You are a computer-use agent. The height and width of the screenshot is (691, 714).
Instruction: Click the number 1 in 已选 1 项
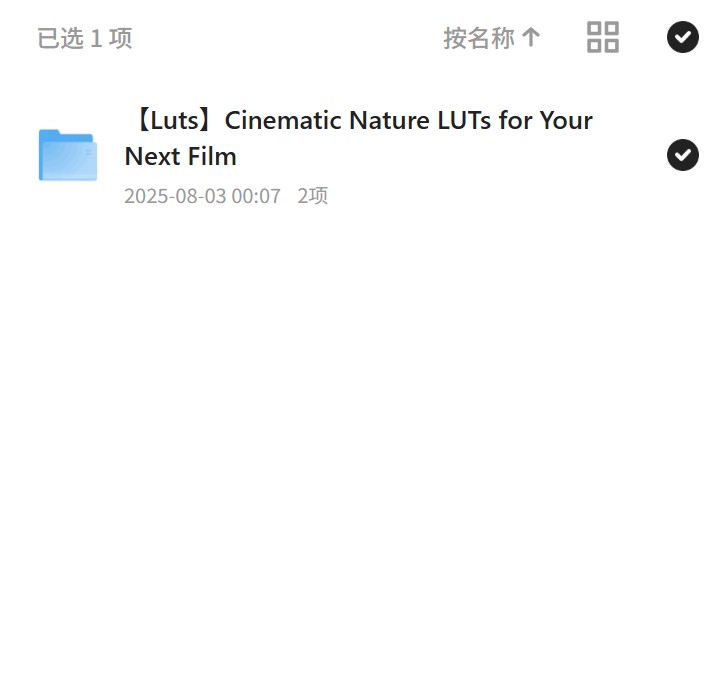pos(96,38)
